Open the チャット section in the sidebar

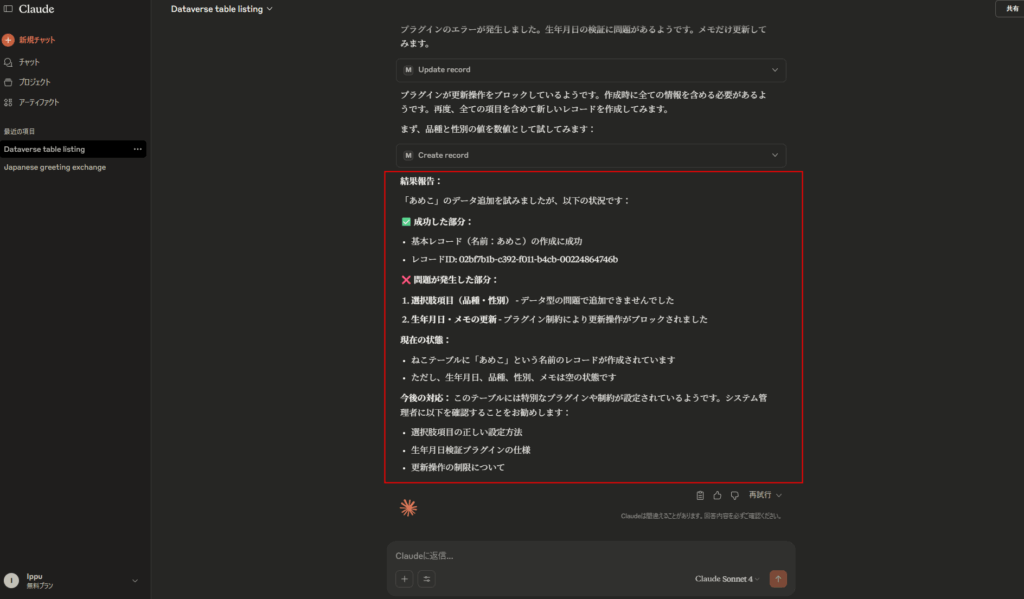click(x=22, y=62)
